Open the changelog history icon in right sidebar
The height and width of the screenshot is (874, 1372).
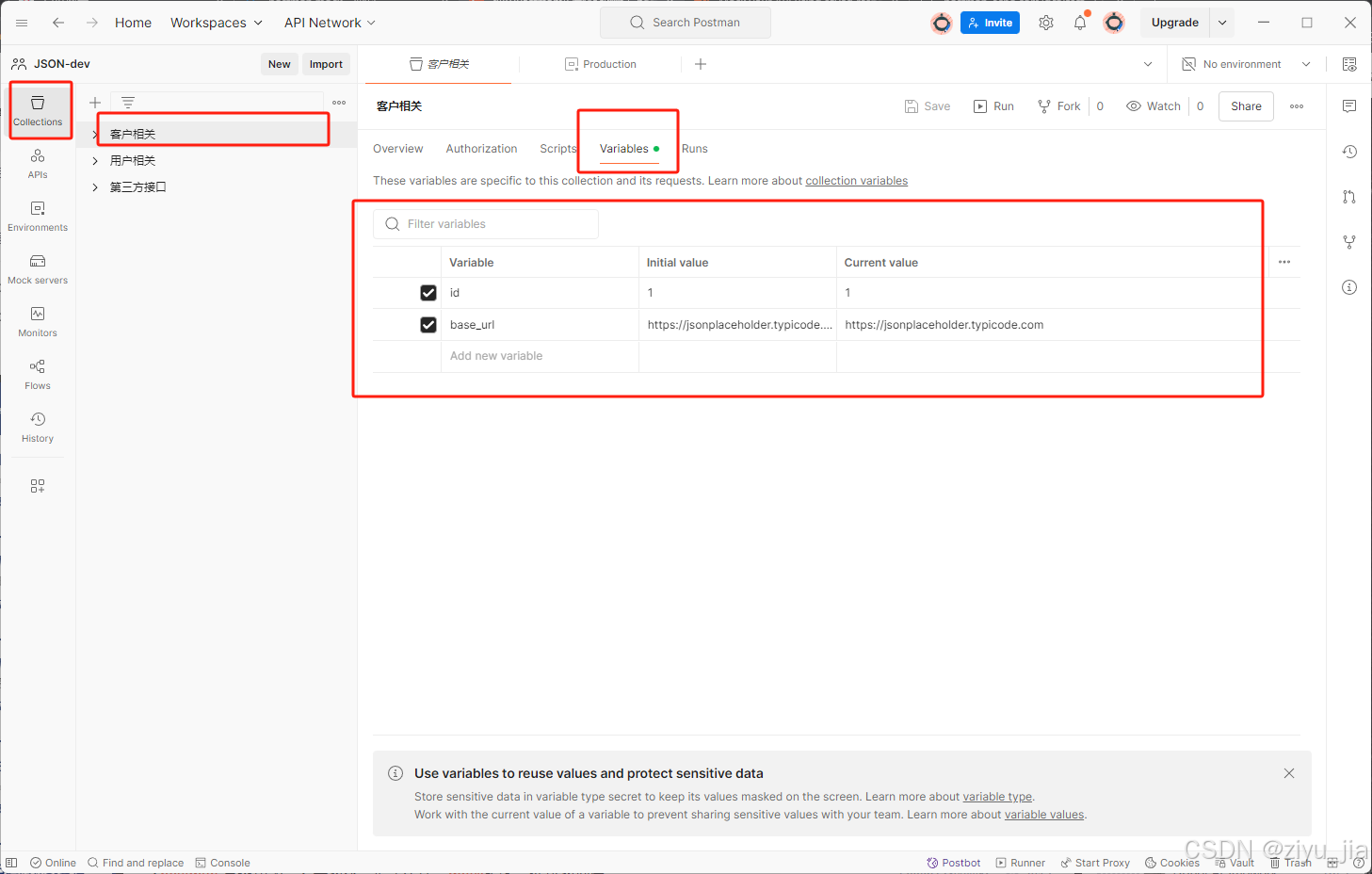pos(1349,152)
